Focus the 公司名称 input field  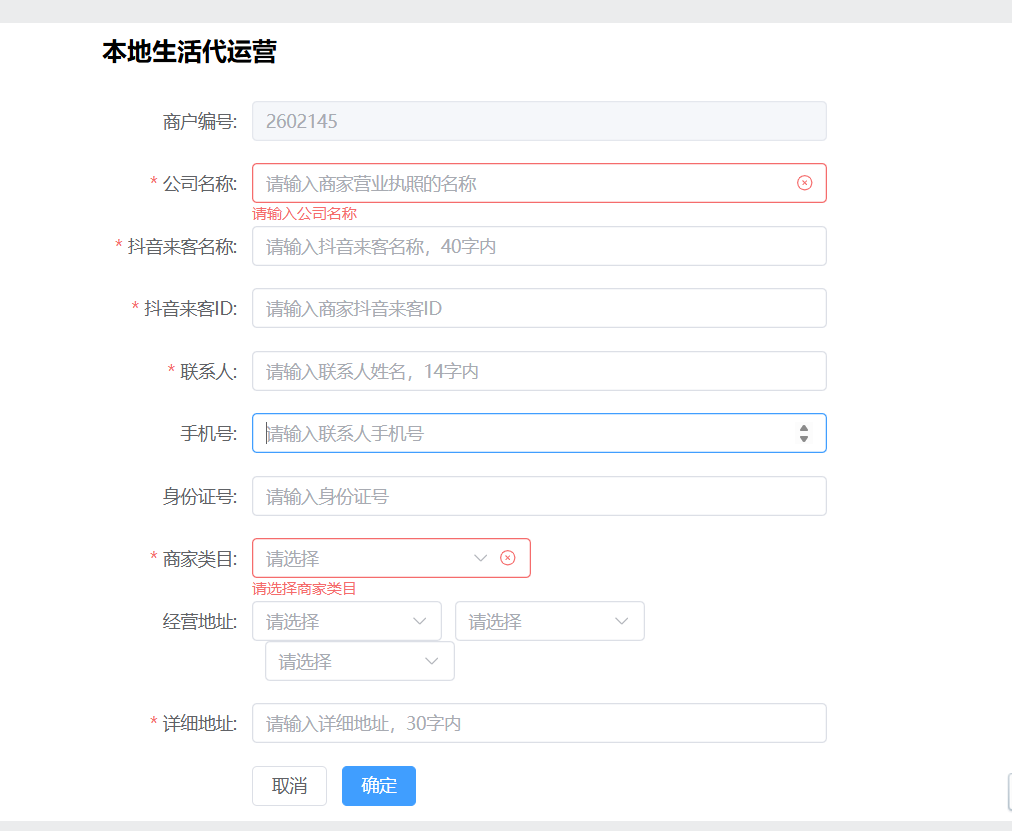539,183
